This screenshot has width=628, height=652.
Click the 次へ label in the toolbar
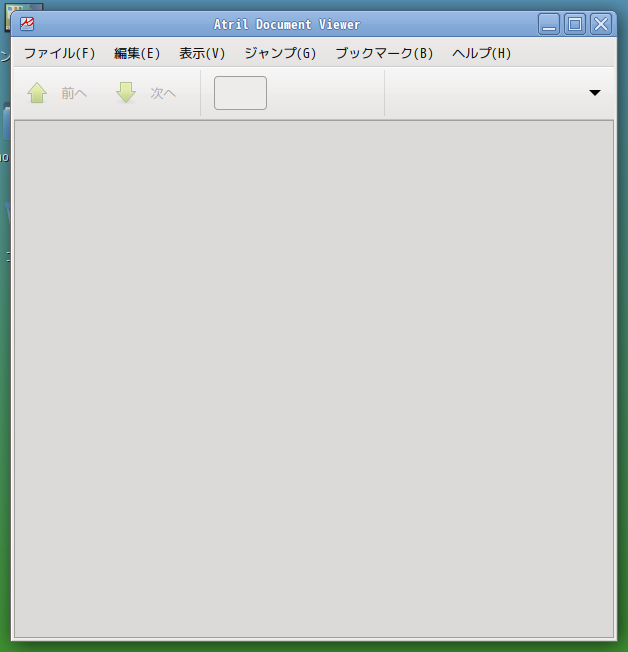point(163,93)
